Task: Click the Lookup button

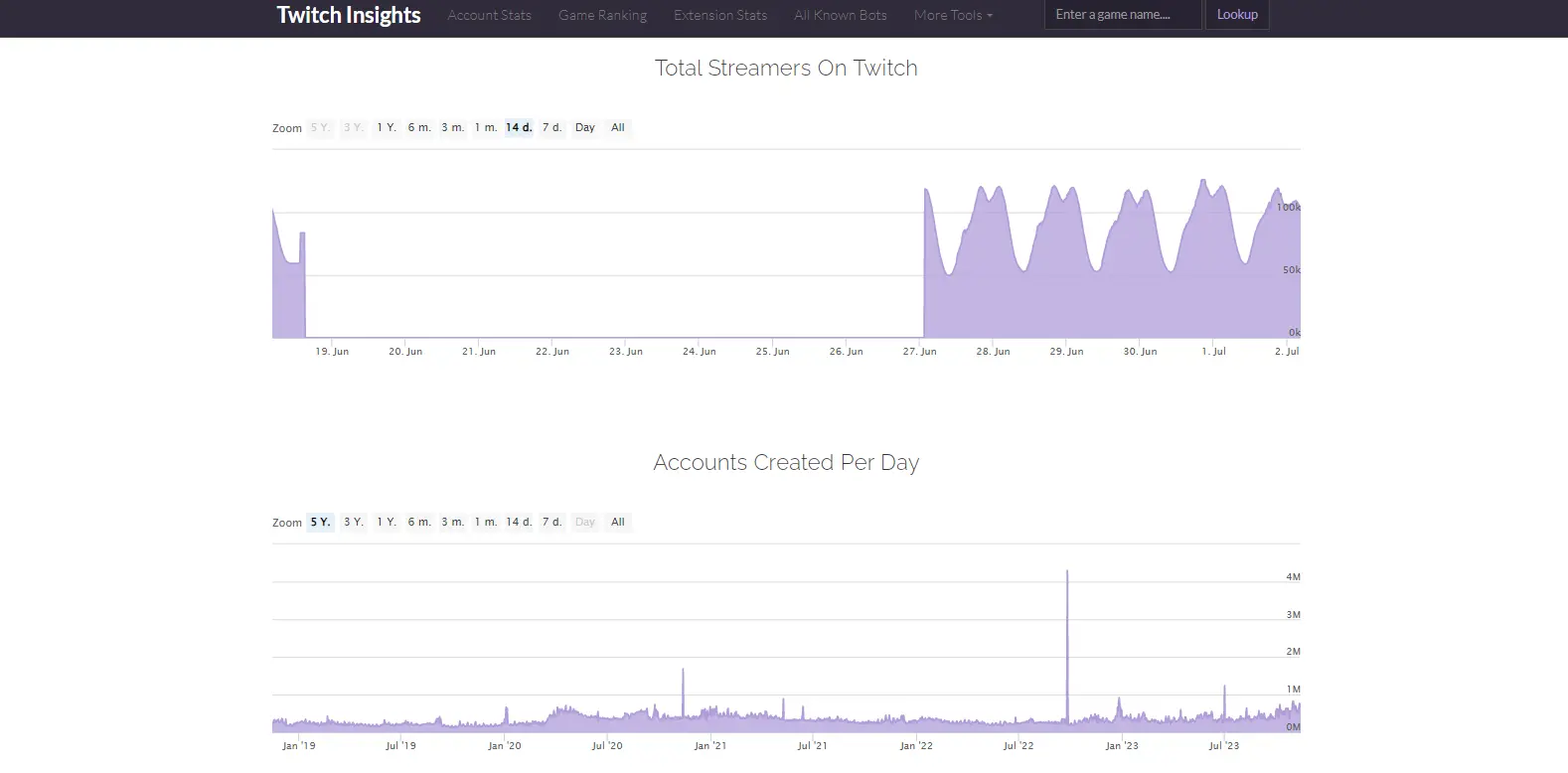Action: click(1237, 15)
